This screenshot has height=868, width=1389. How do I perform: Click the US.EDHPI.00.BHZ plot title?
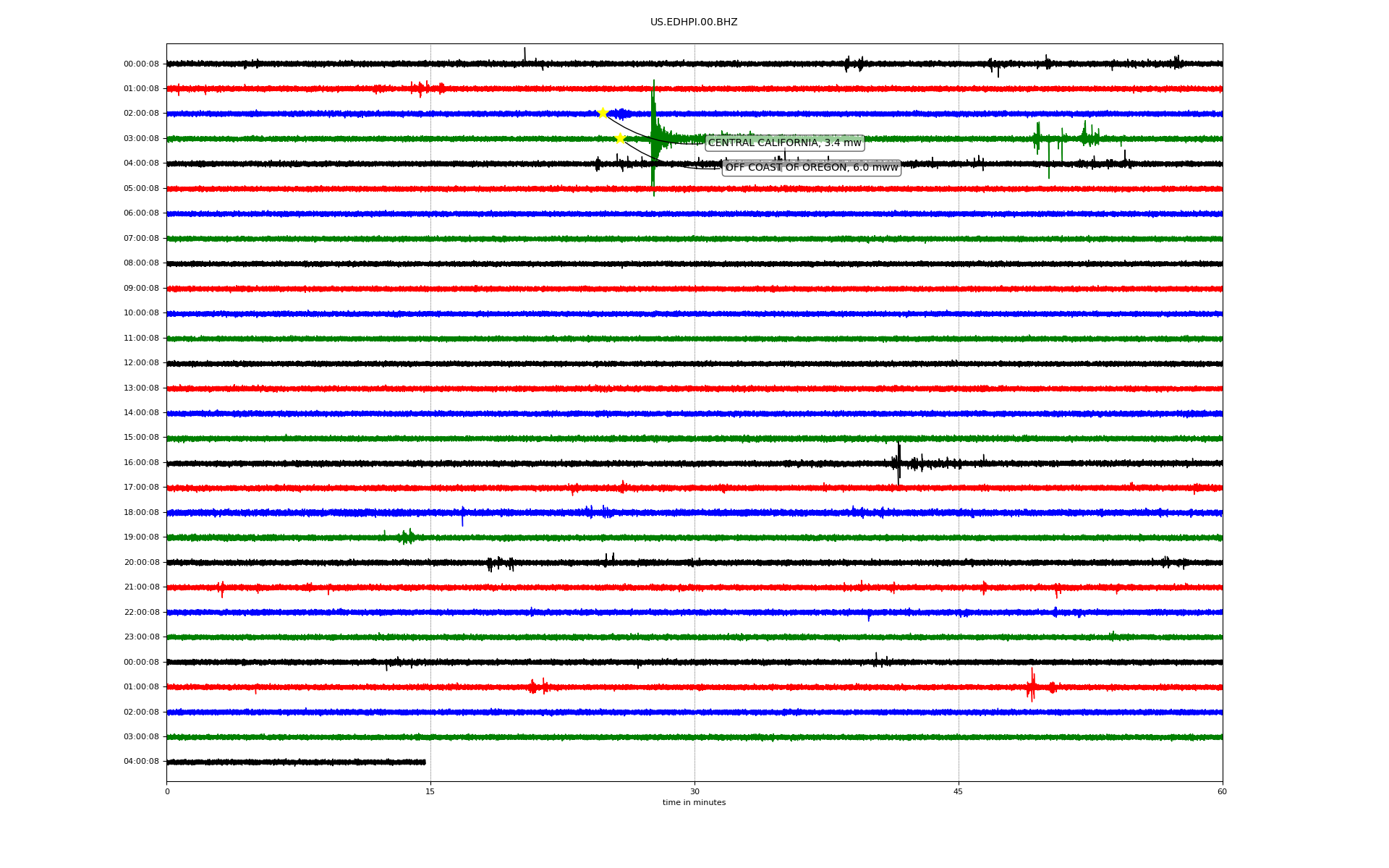pyautogui.click(x=693, y=22)
